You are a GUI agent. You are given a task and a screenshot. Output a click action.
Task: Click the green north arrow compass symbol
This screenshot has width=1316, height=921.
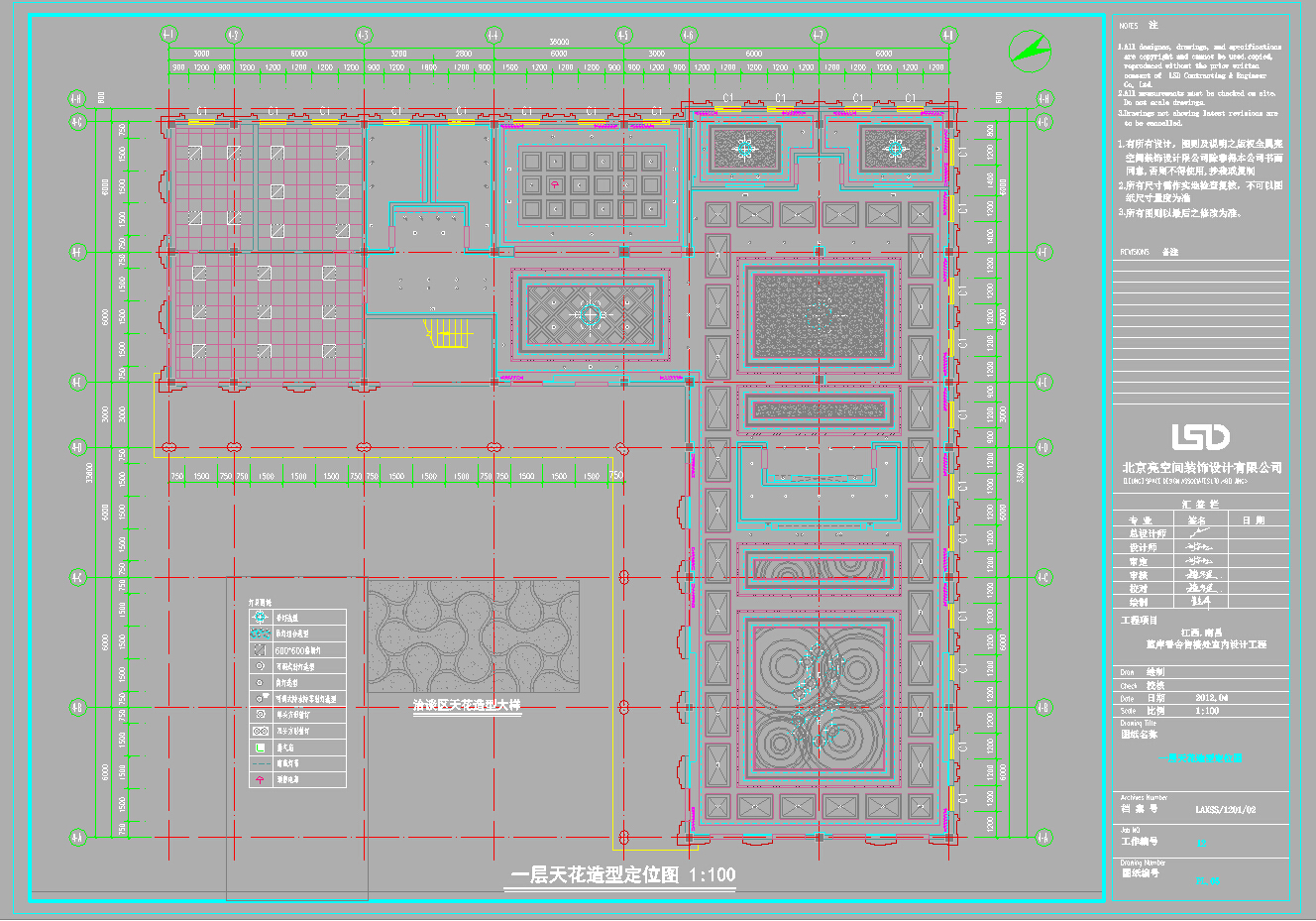pyautogui.click(x=1030, y=50)
